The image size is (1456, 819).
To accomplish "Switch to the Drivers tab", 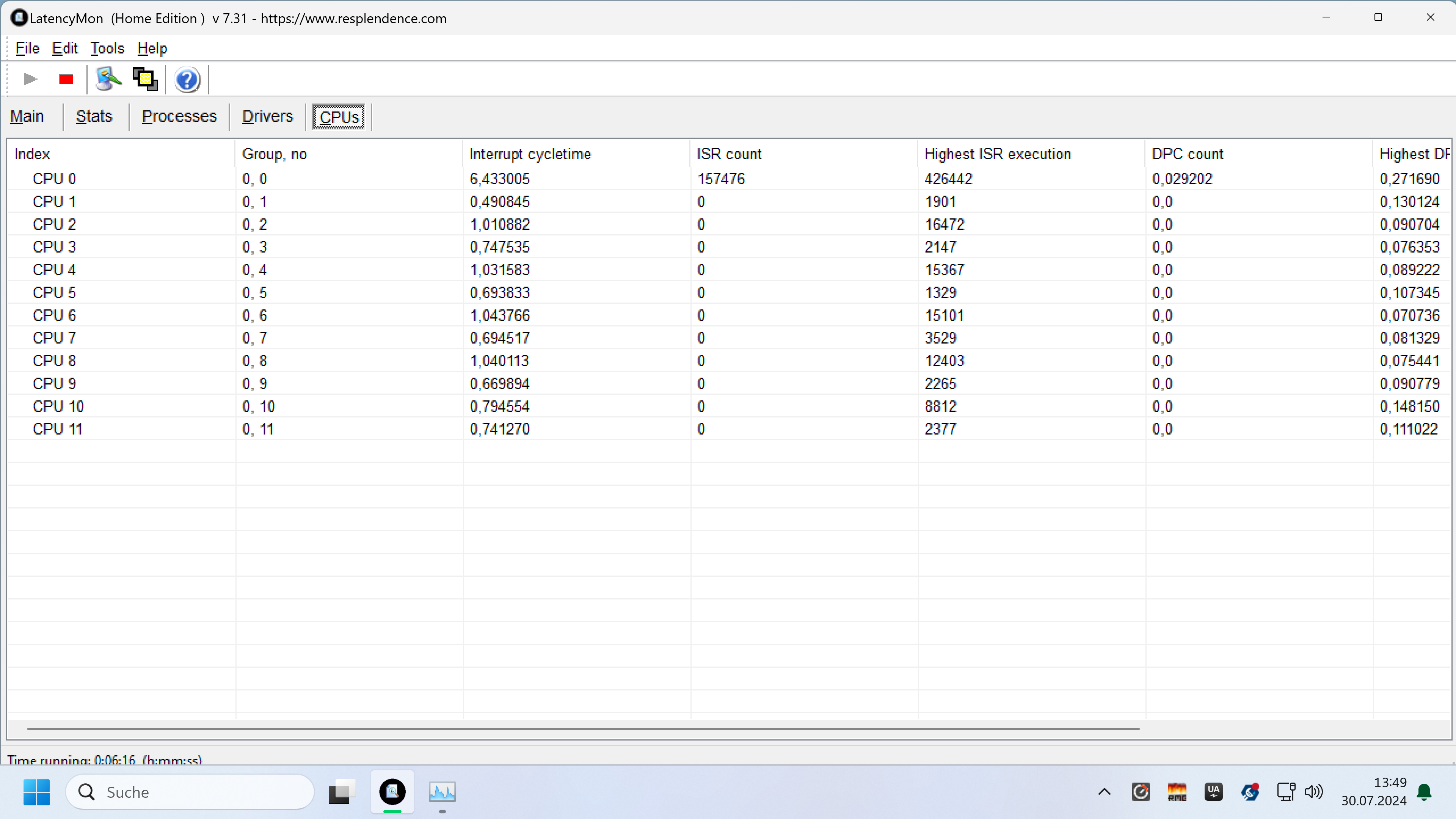I will pos(267,116).
